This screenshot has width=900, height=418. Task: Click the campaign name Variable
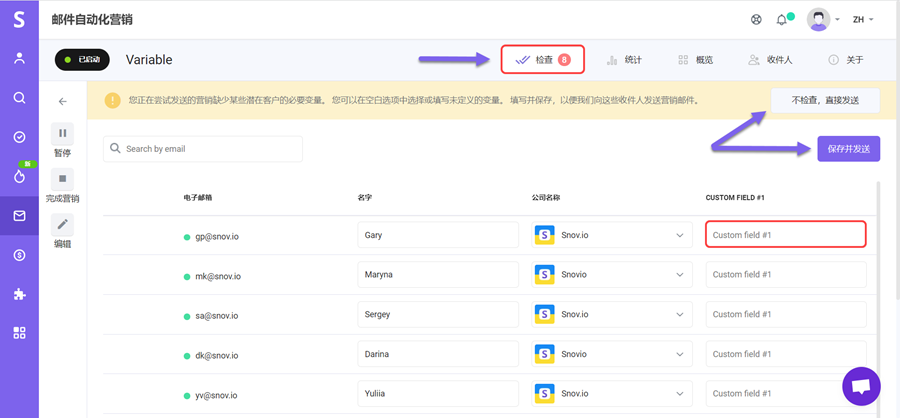point(149,60)
